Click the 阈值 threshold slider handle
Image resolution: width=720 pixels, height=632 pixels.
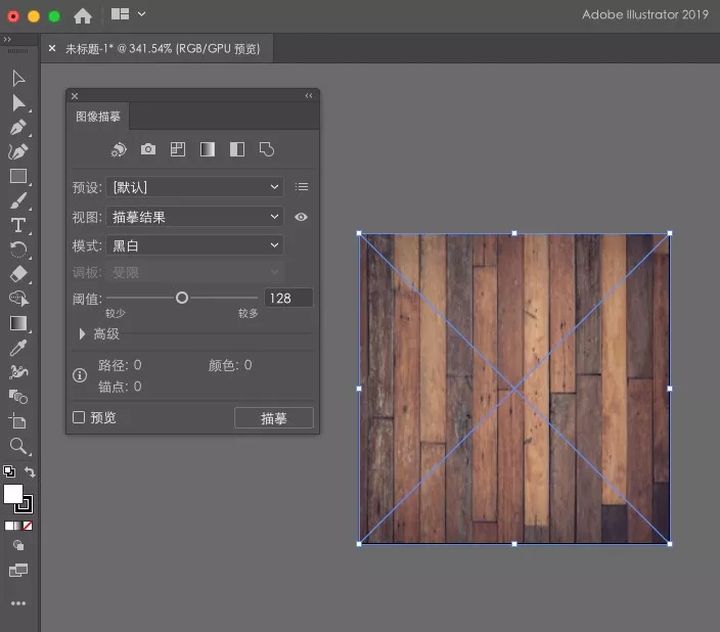[x=182, y=298]
